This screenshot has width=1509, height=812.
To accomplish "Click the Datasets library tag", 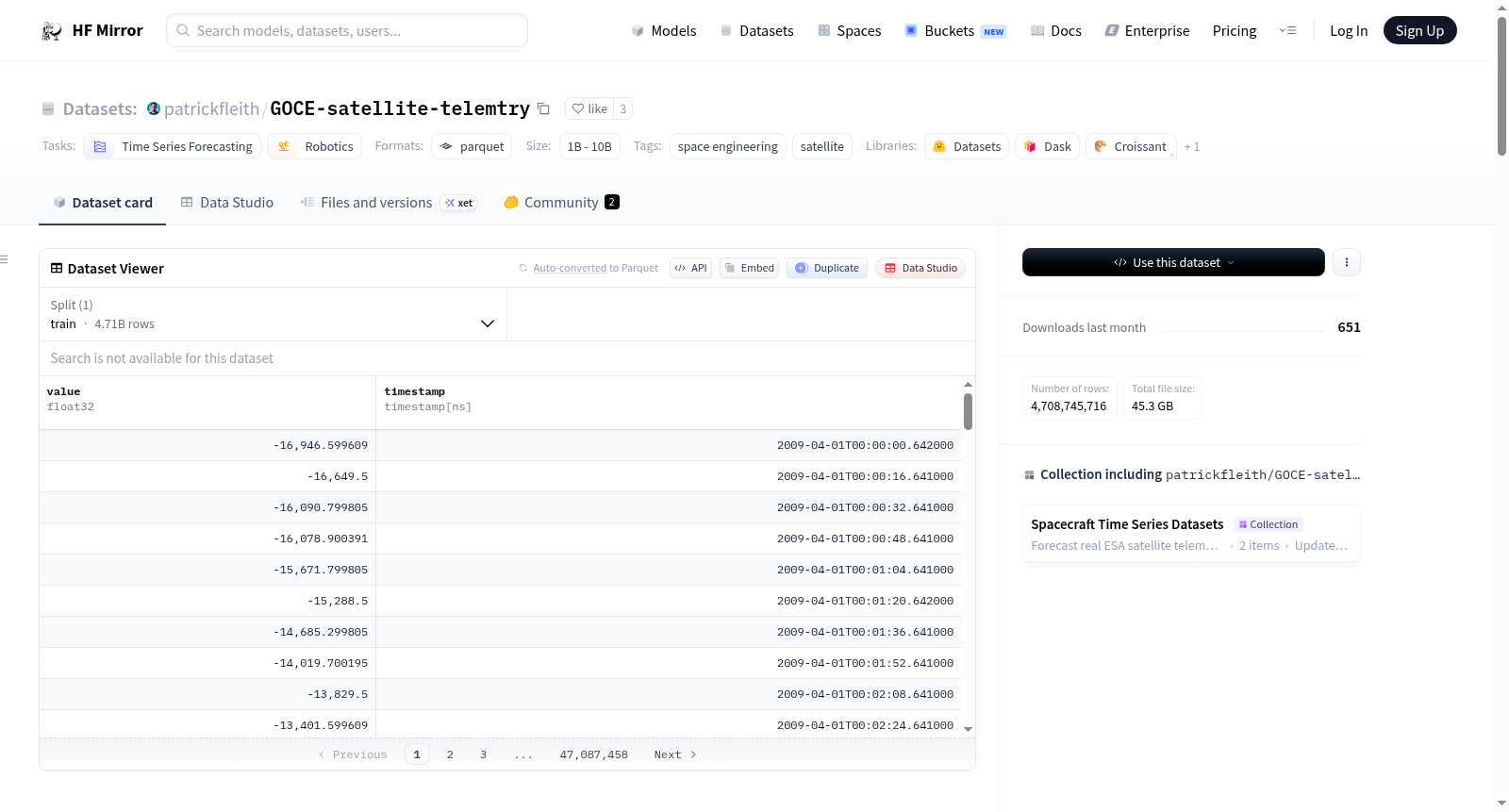I will 967,146.
